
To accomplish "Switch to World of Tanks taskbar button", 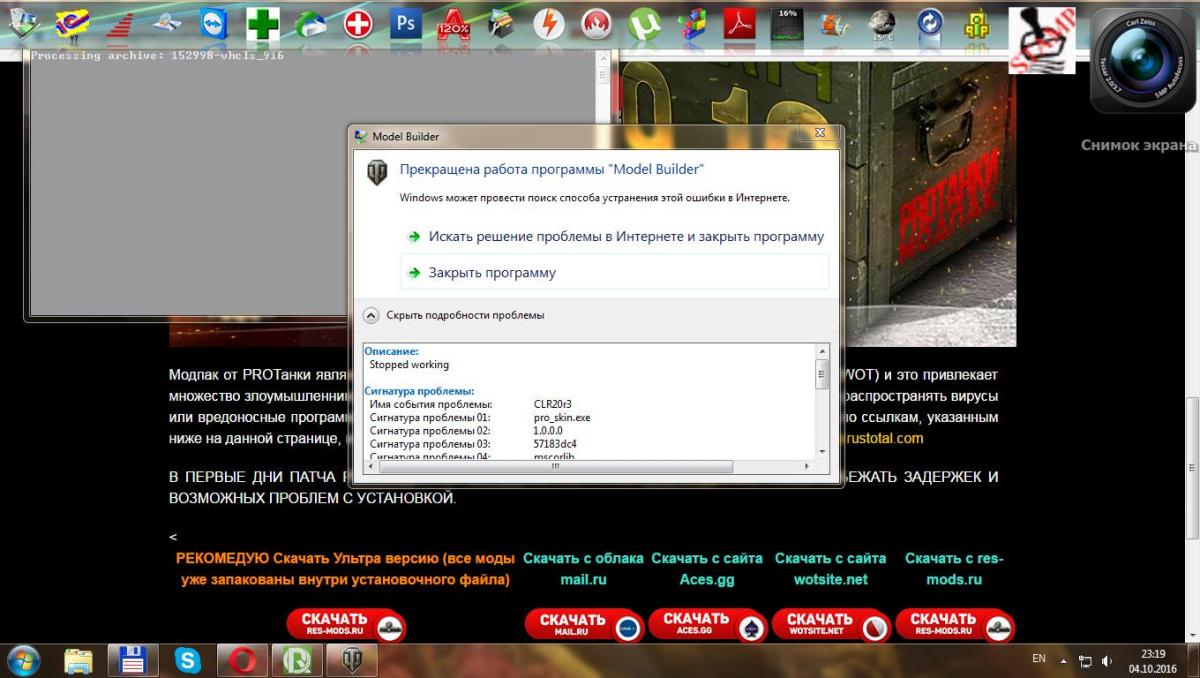I will coord(352,660).
